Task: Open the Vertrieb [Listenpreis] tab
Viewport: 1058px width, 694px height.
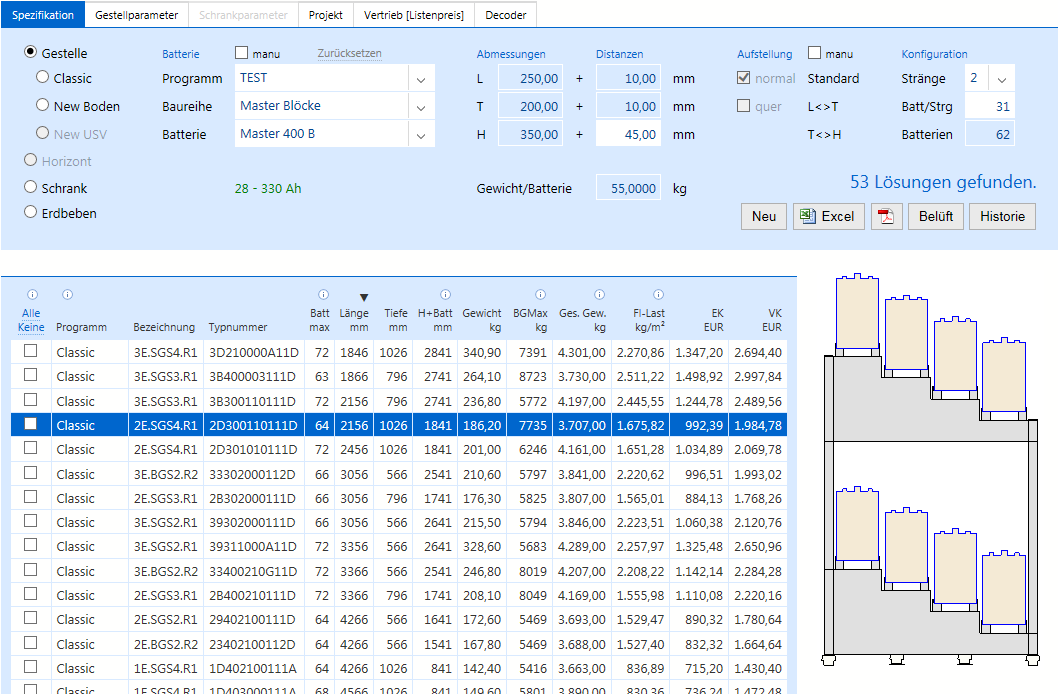Action: point(413,15)
